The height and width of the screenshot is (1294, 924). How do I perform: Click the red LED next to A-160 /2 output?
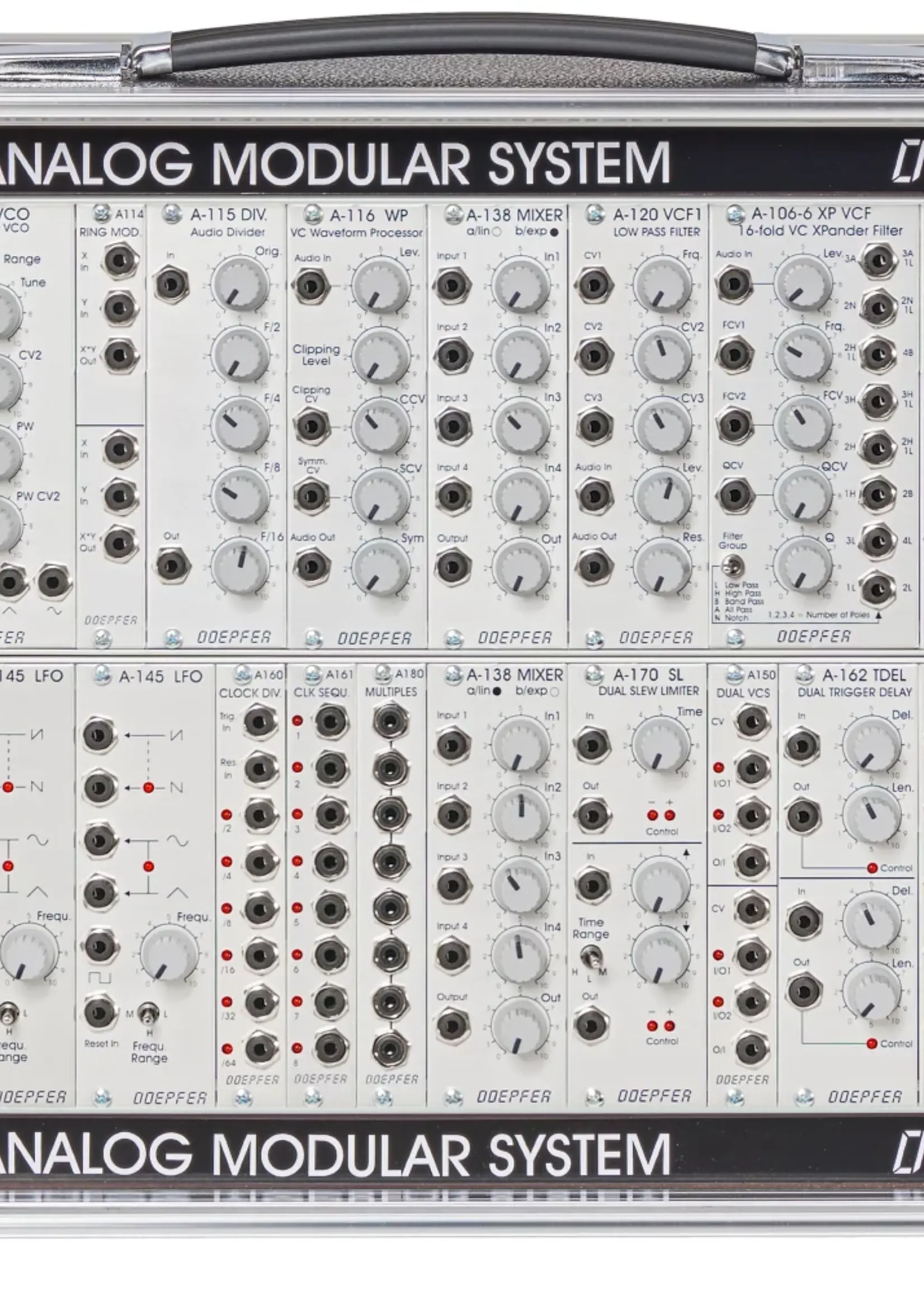pyautogui.click(x=227, y=815)
